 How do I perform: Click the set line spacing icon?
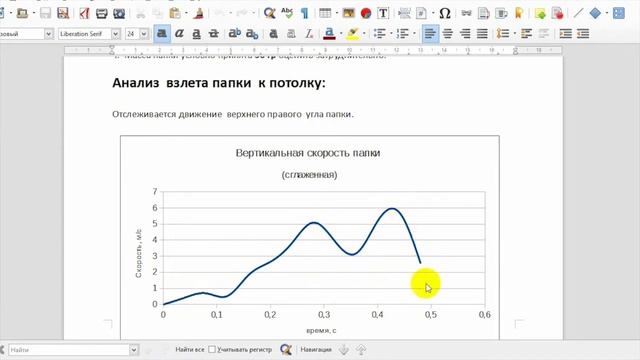coord(503,33)
